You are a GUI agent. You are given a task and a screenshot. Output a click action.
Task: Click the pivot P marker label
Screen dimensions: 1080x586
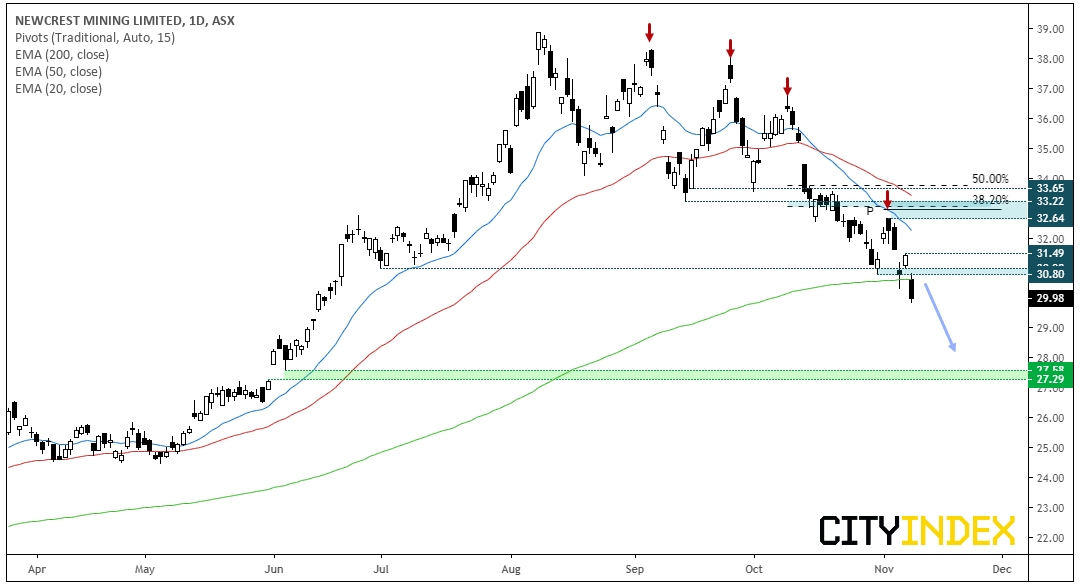coord(870,211)
